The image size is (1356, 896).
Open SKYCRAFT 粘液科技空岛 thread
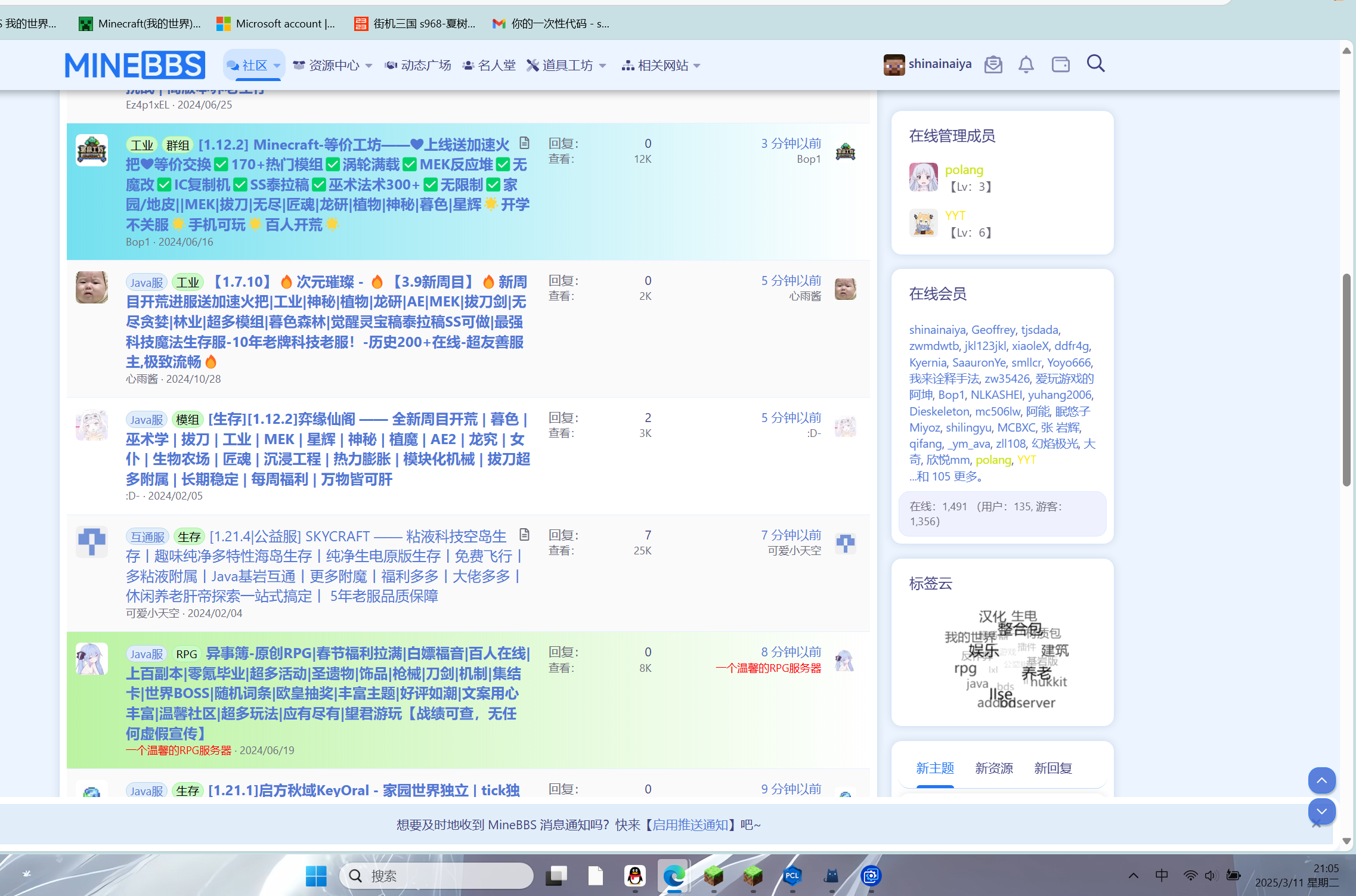[325, 566]
